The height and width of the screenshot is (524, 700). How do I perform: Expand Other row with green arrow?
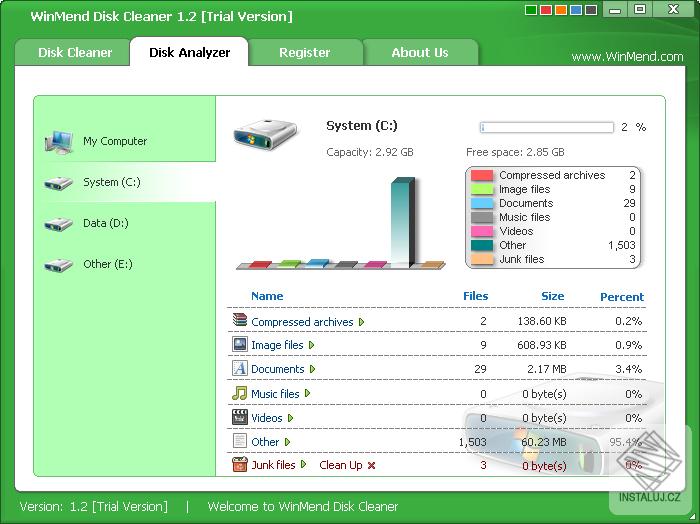tap(287, 442)
